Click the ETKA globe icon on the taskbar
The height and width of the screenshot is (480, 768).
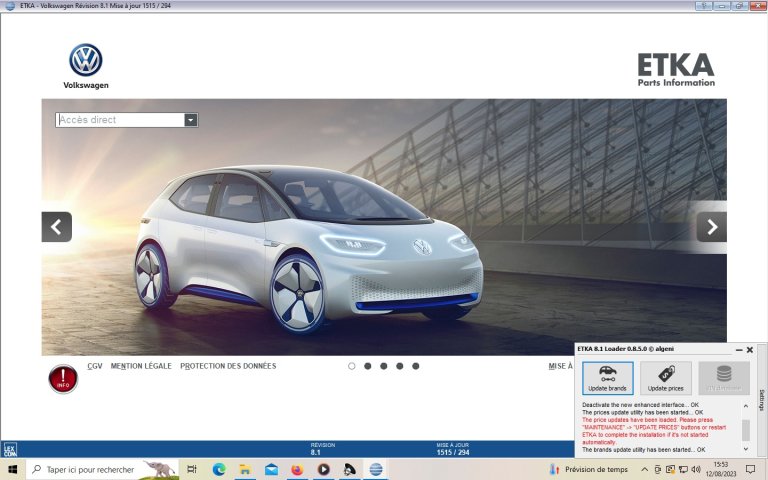click(x=376, y=469)
